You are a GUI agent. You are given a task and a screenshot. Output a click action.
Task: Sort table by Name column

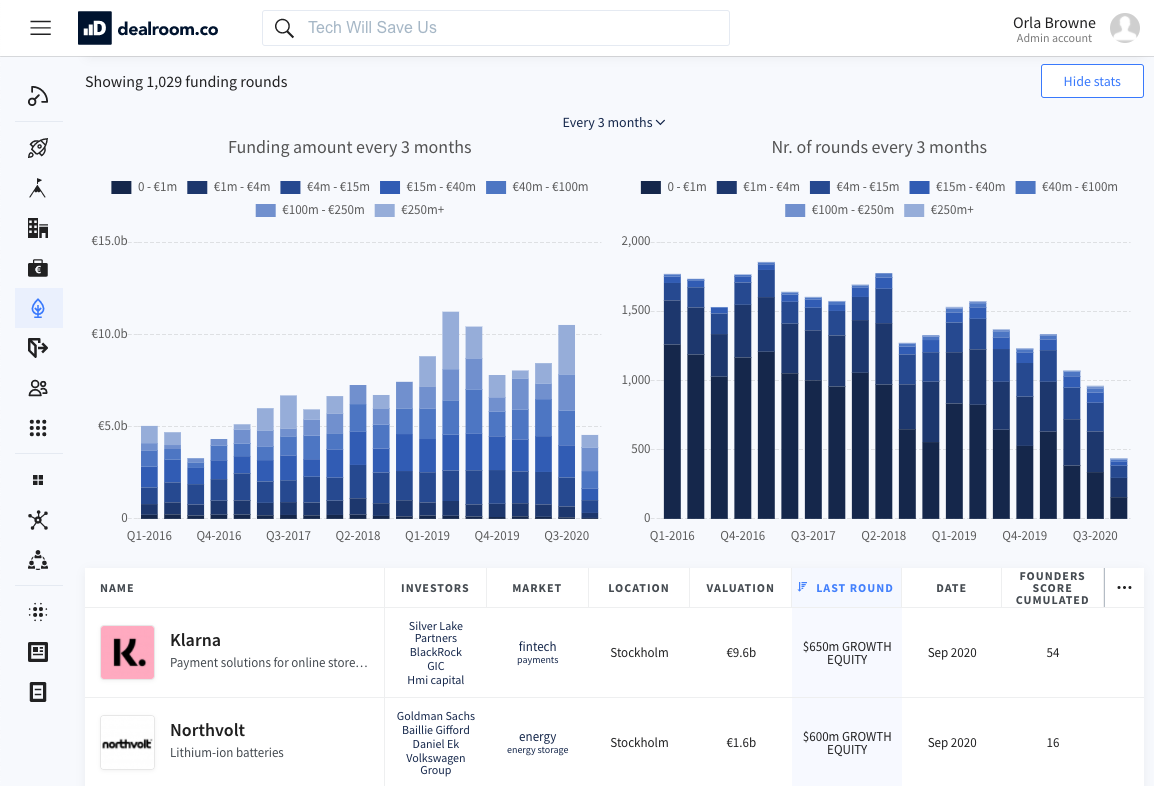coord(117,588)
